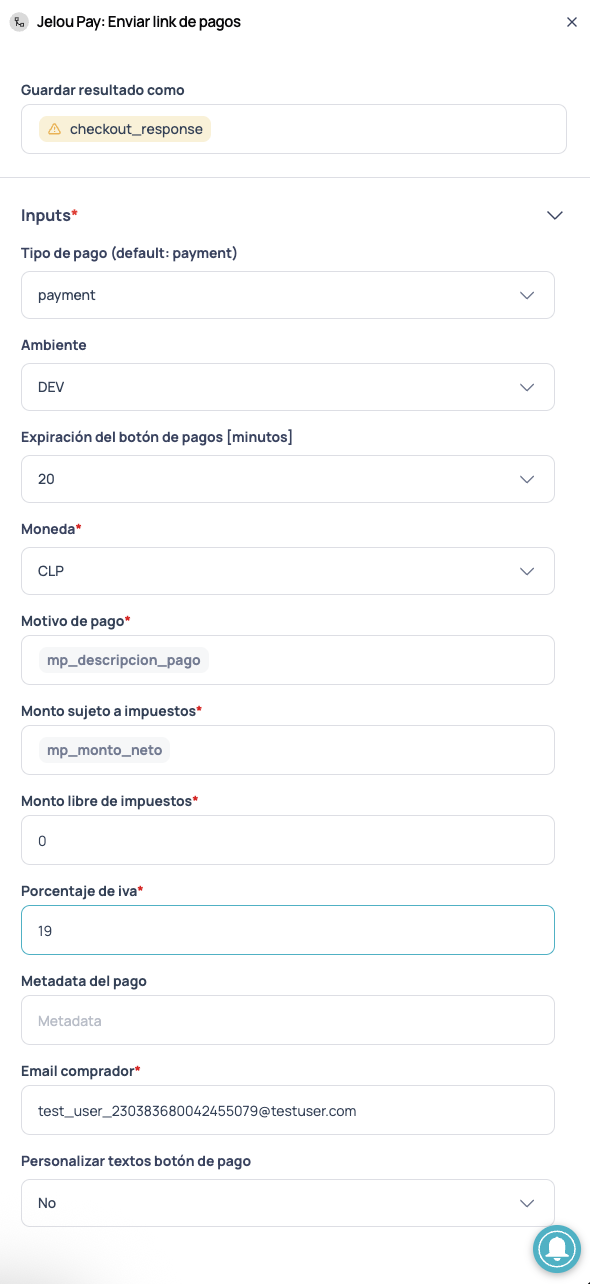
Task: Open the Moneda dropdown showing CLP
Action: 288,571
